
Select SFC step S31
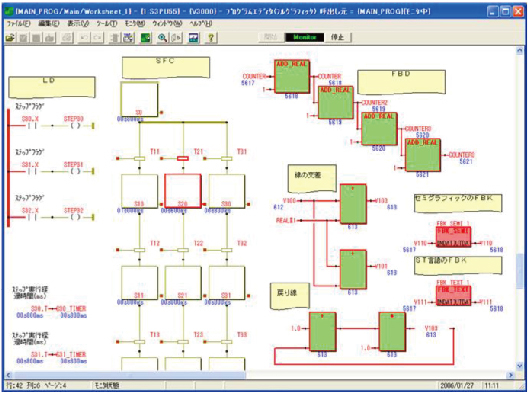click(x=227, y=283)
